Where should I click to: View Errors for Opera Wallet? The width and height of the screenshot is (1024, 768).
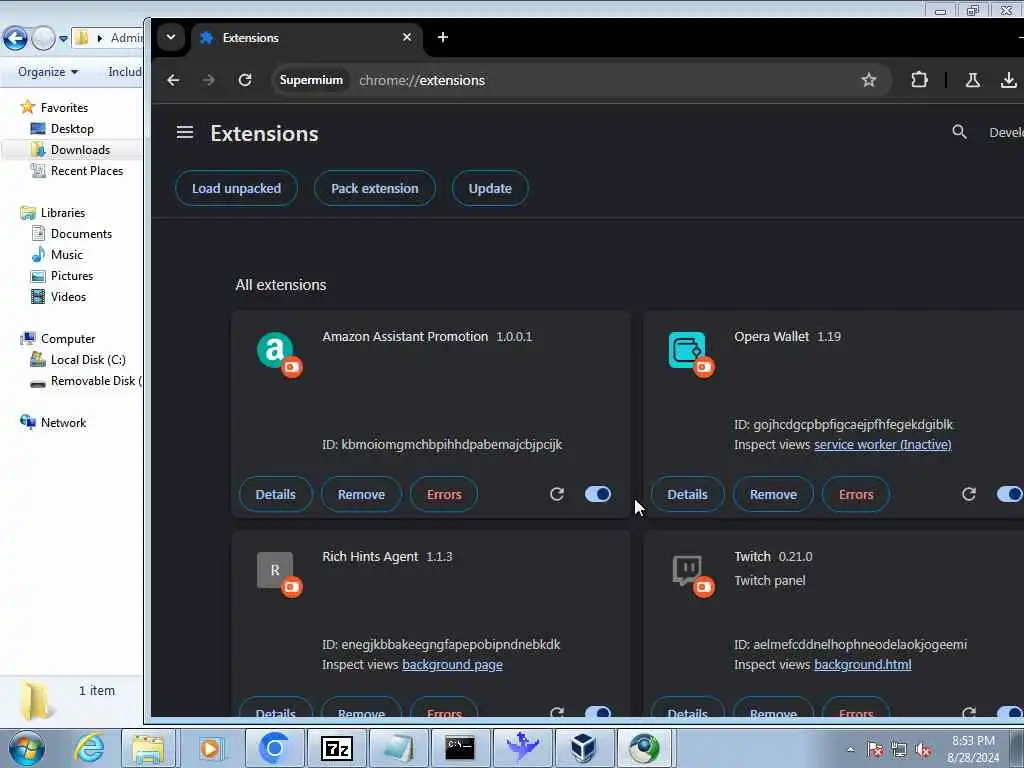[x=856, y=494]
